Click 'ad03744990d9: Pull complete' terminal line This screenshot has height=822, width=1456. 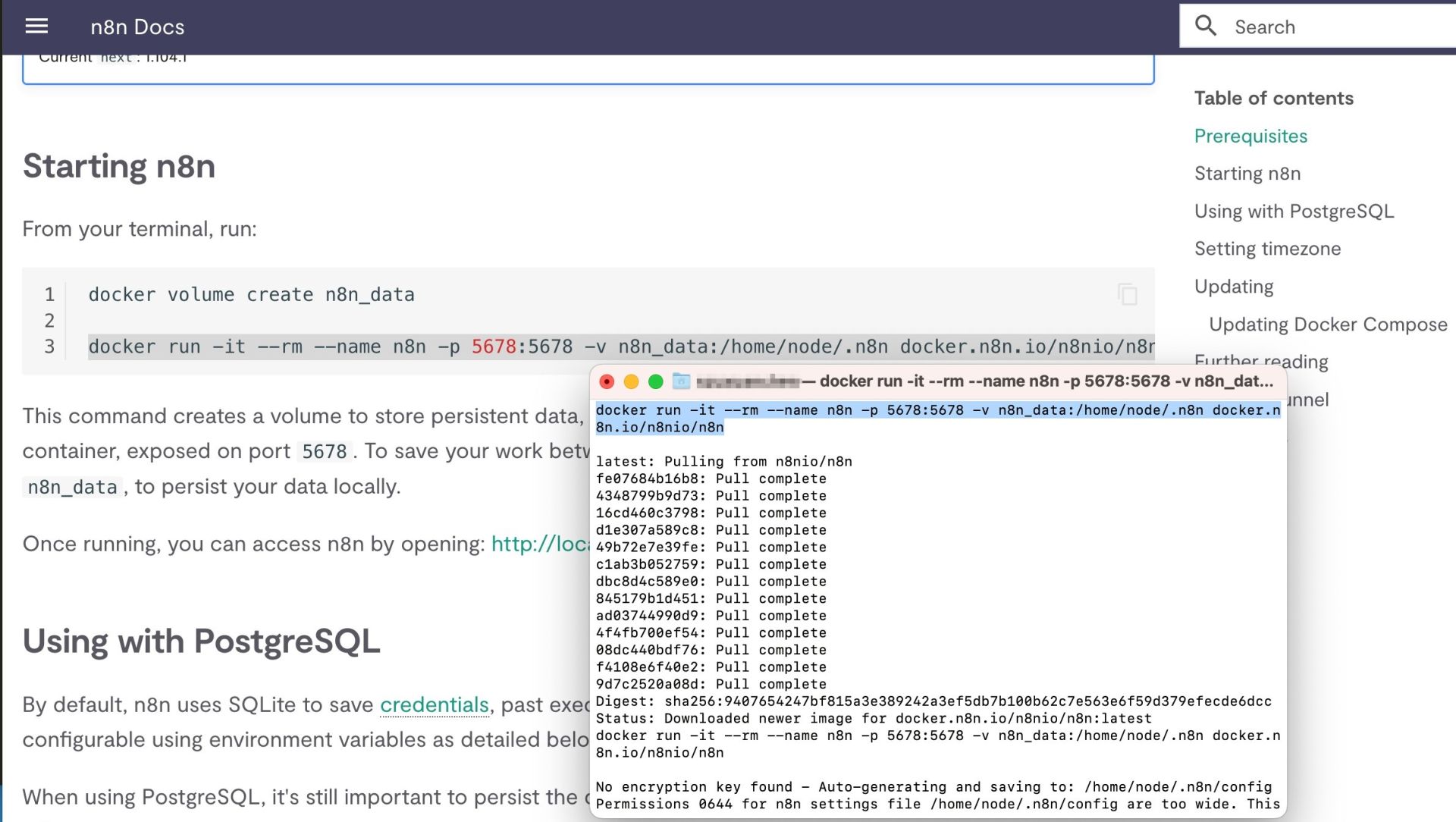click(711, 616)
